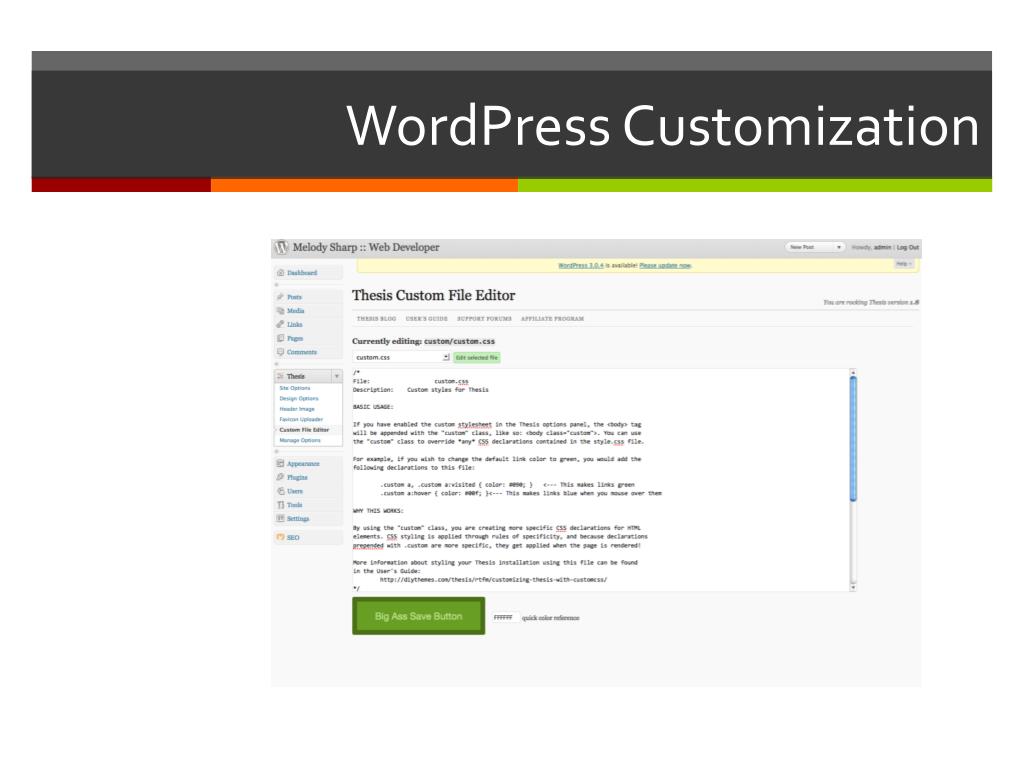Click the Pages document icon
This screenshot has height=768, width=1024.
click(280, 338)
